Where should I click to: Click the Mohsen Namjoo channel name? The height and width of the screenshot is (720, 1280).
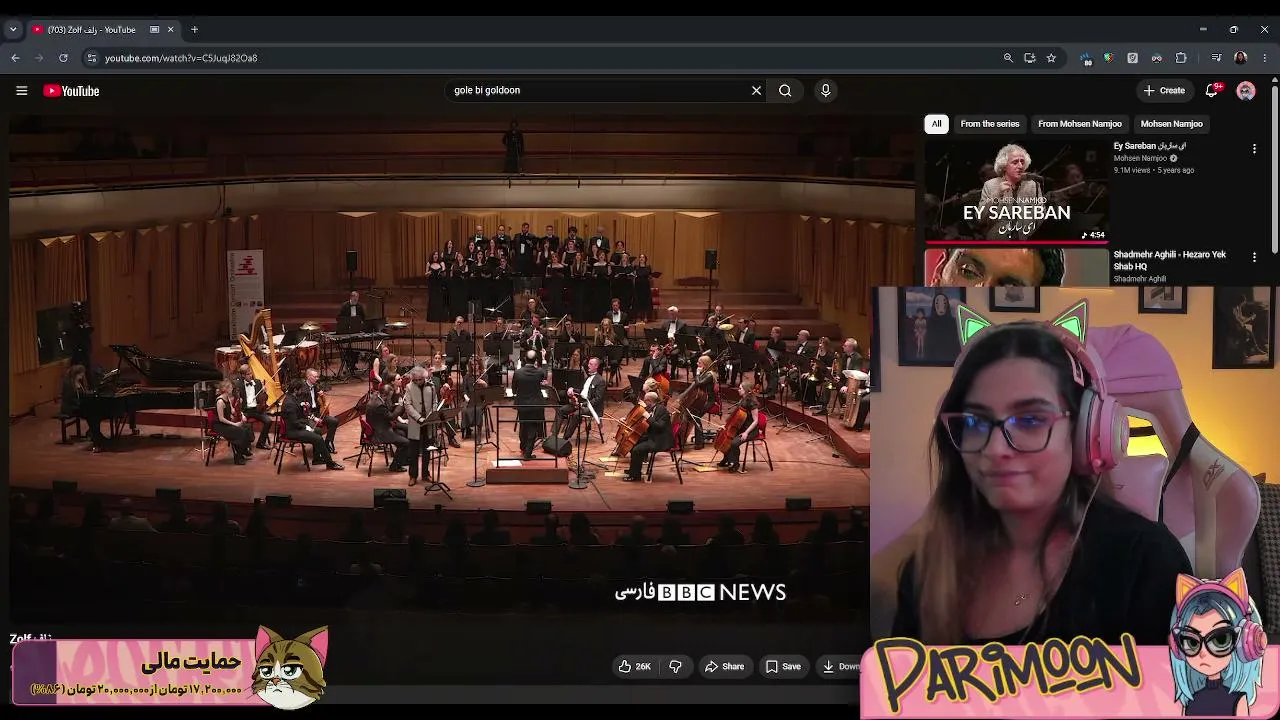pyautogui.click(x=1140, y=158)
